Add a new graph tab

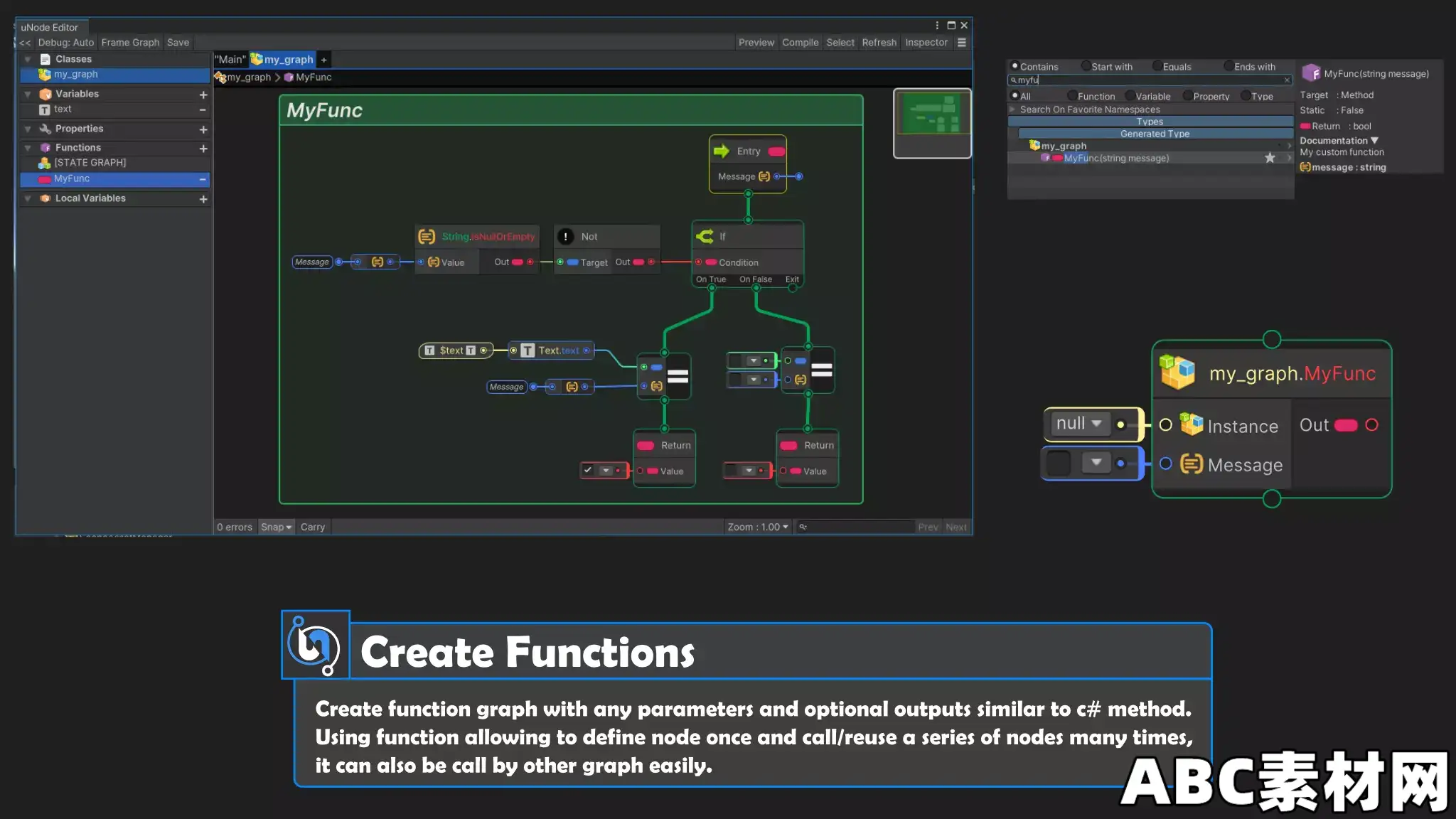(324, 60)
